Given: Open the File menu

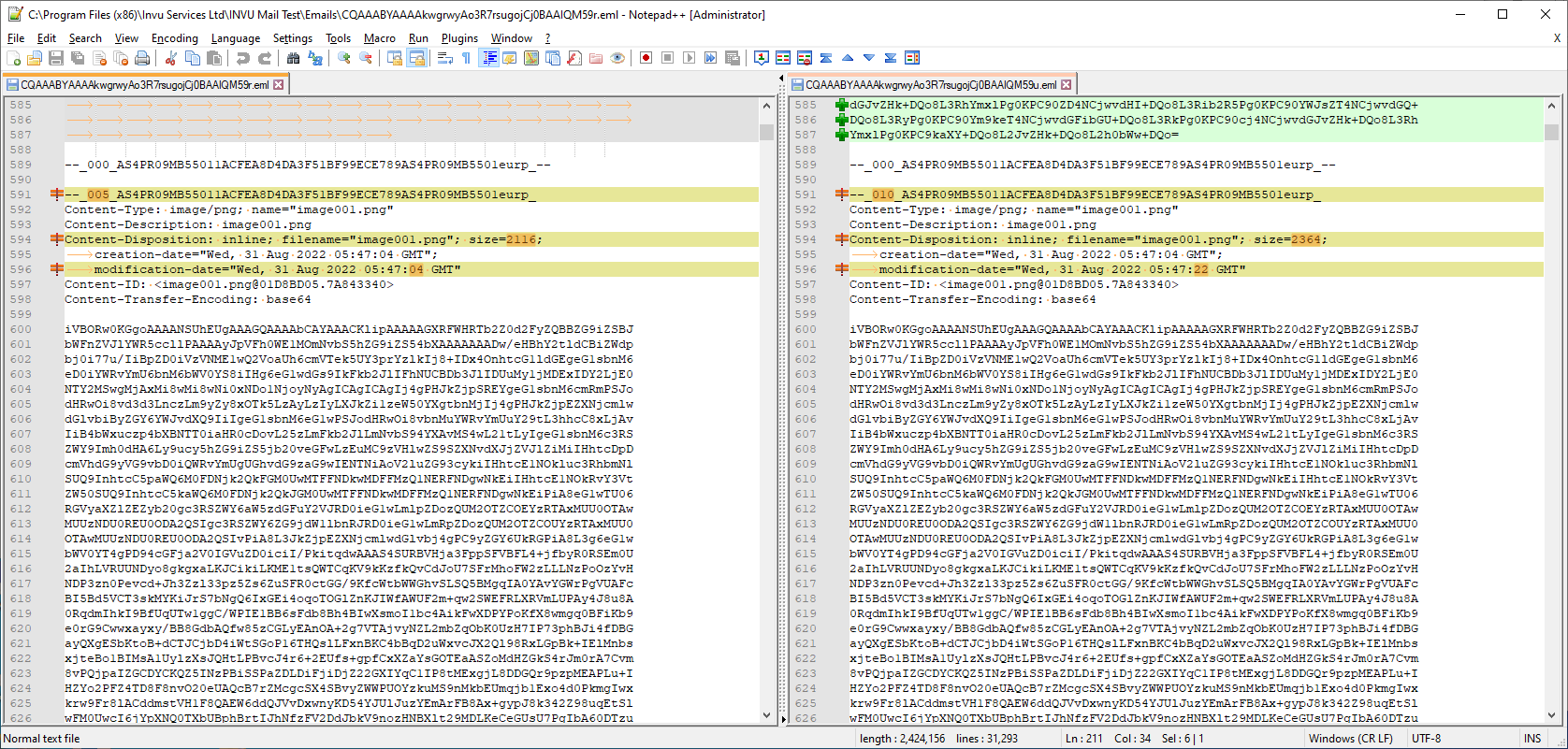Looking at the screenshot, I should (16, 38).
